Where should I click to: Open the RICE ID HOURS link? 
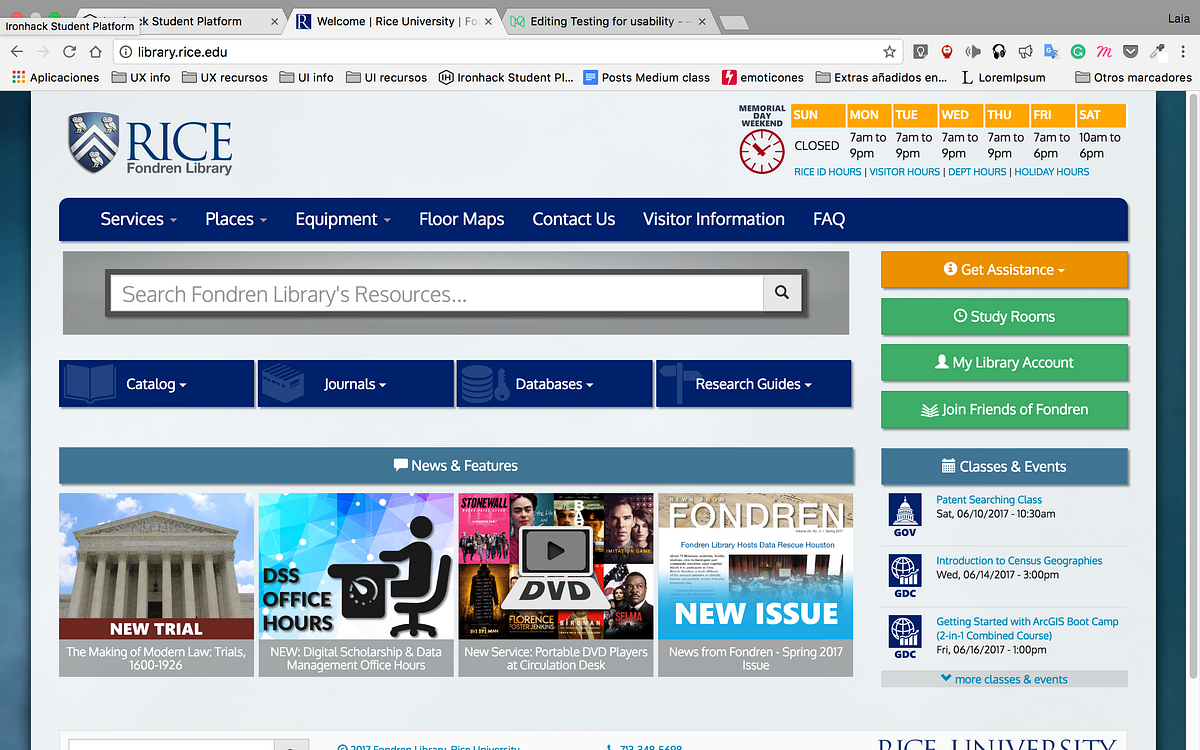point(827,172)
